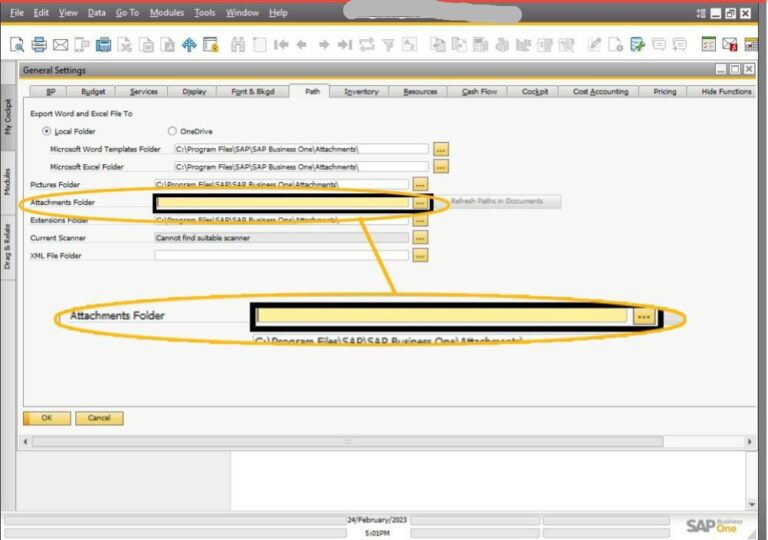Go to Previous Record left arrow
Image resolution: width=768 pixels, height=540 pixels.
302,45
